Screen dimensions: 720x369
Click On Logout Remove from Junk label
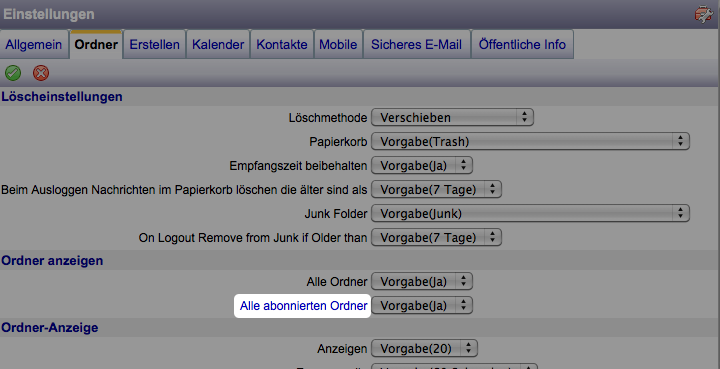pyautogui.click(x=253, y=238)
